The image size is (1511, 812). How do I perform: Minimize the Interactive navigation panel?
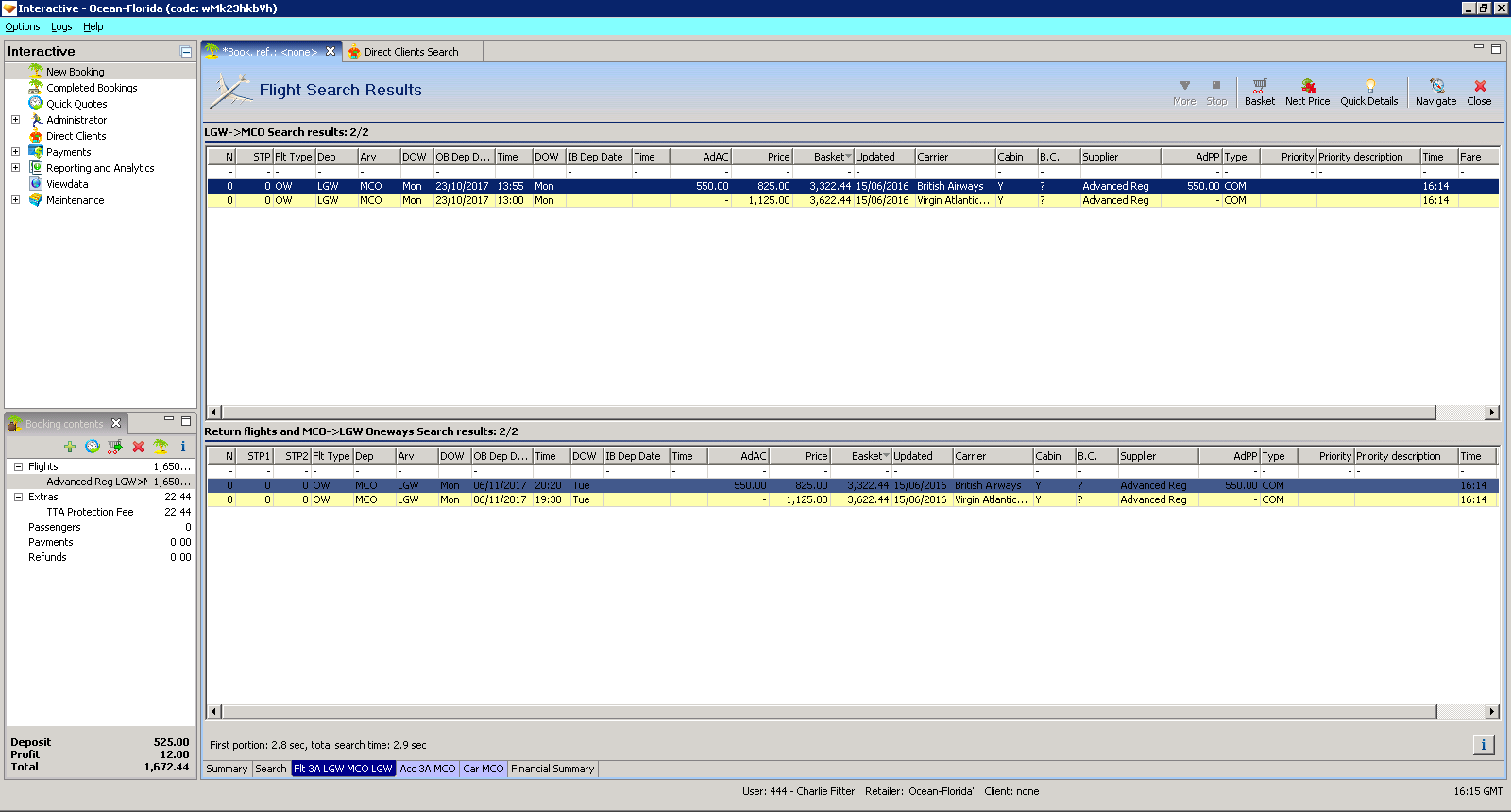click(x=186, y=52)
